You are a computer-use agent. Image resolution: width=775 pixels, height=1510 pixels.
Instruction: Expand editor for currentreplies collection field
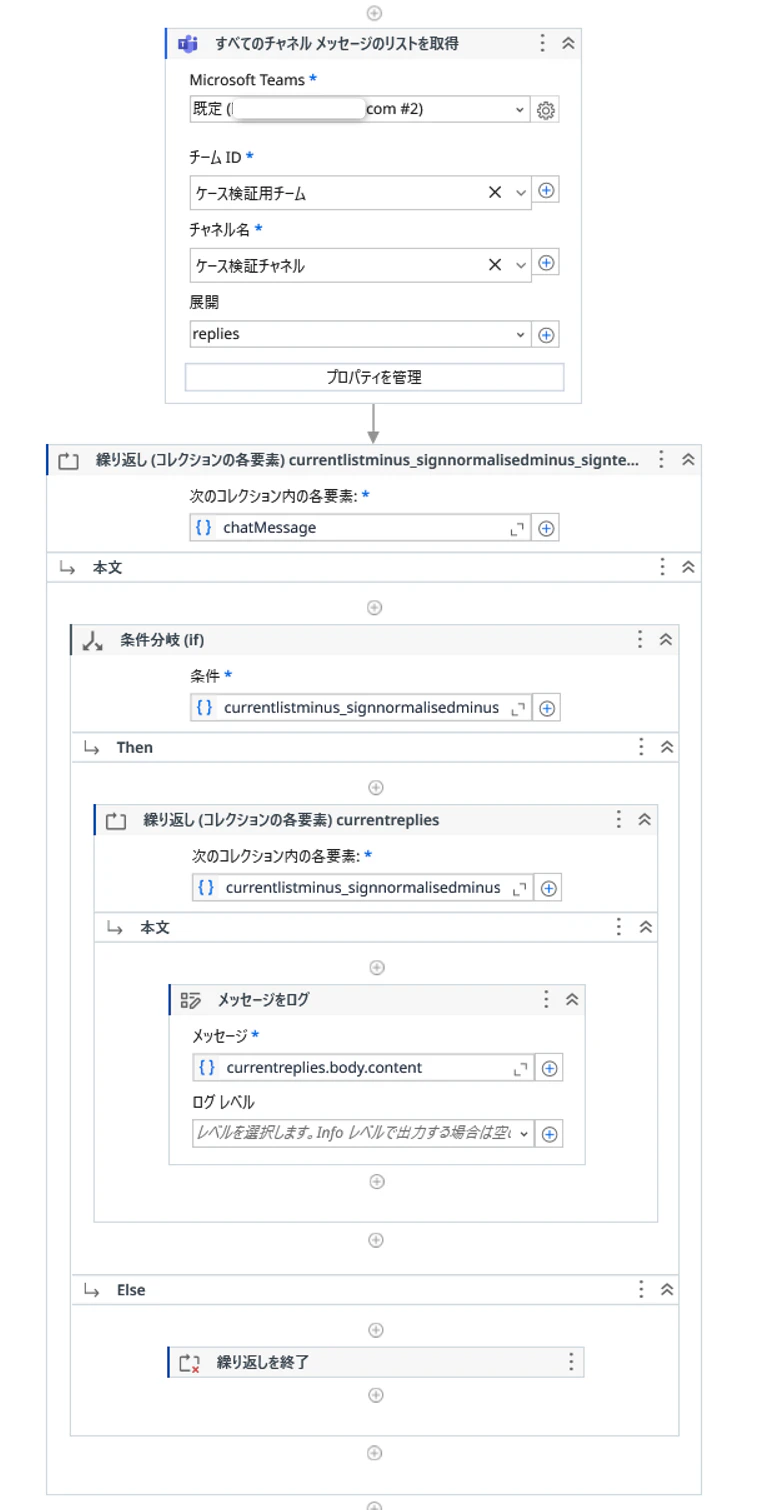tap(519, 888)
